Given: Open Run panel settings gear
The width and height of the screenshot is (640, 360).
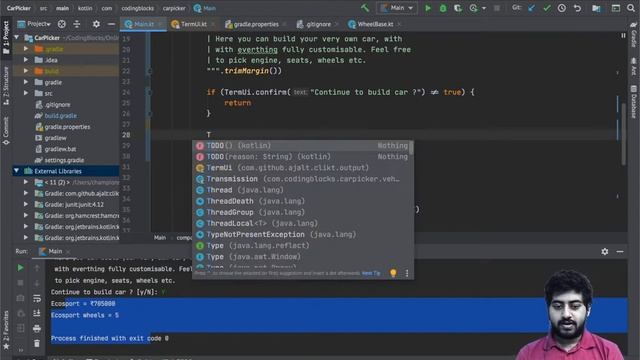Looking at the screenshot, I should click(604, 251).
